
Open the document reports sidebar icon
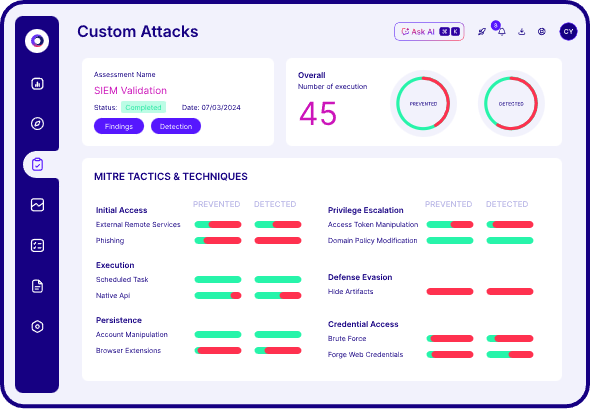37,286
